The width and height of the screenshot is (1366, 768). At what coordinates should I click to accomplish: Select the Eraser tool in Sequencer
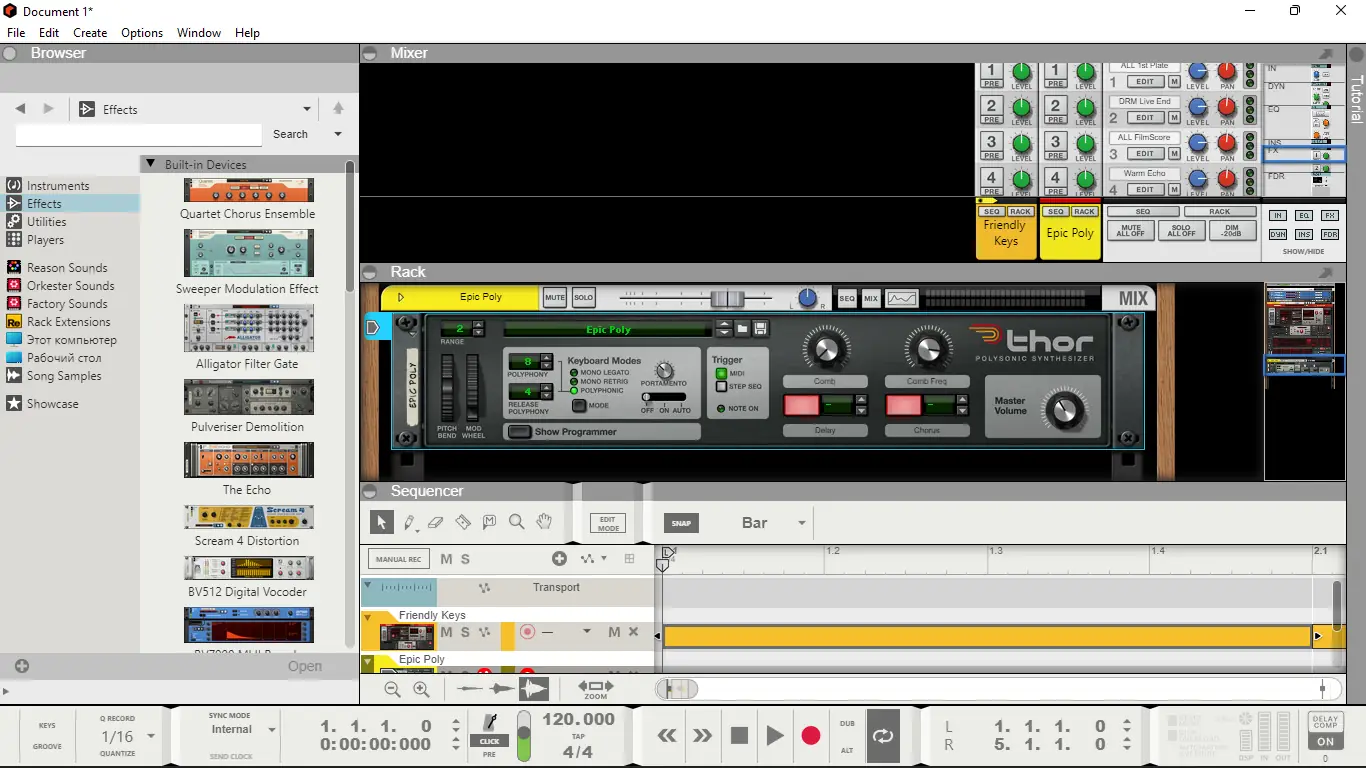click(436, 522)
